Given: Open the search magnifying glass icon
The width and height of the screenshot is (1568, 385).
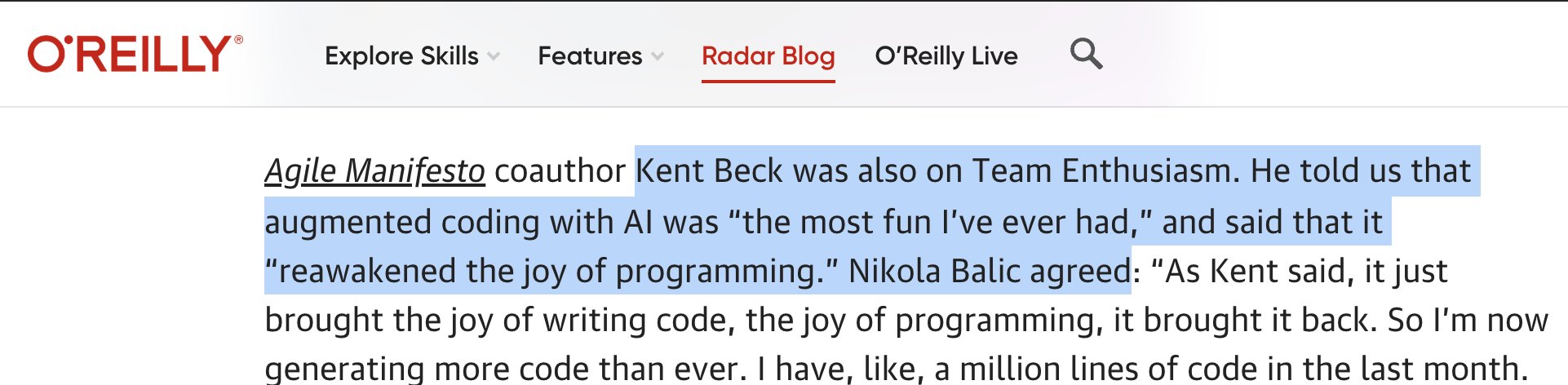Looking at the screenshot, I should coord(1086,55).
